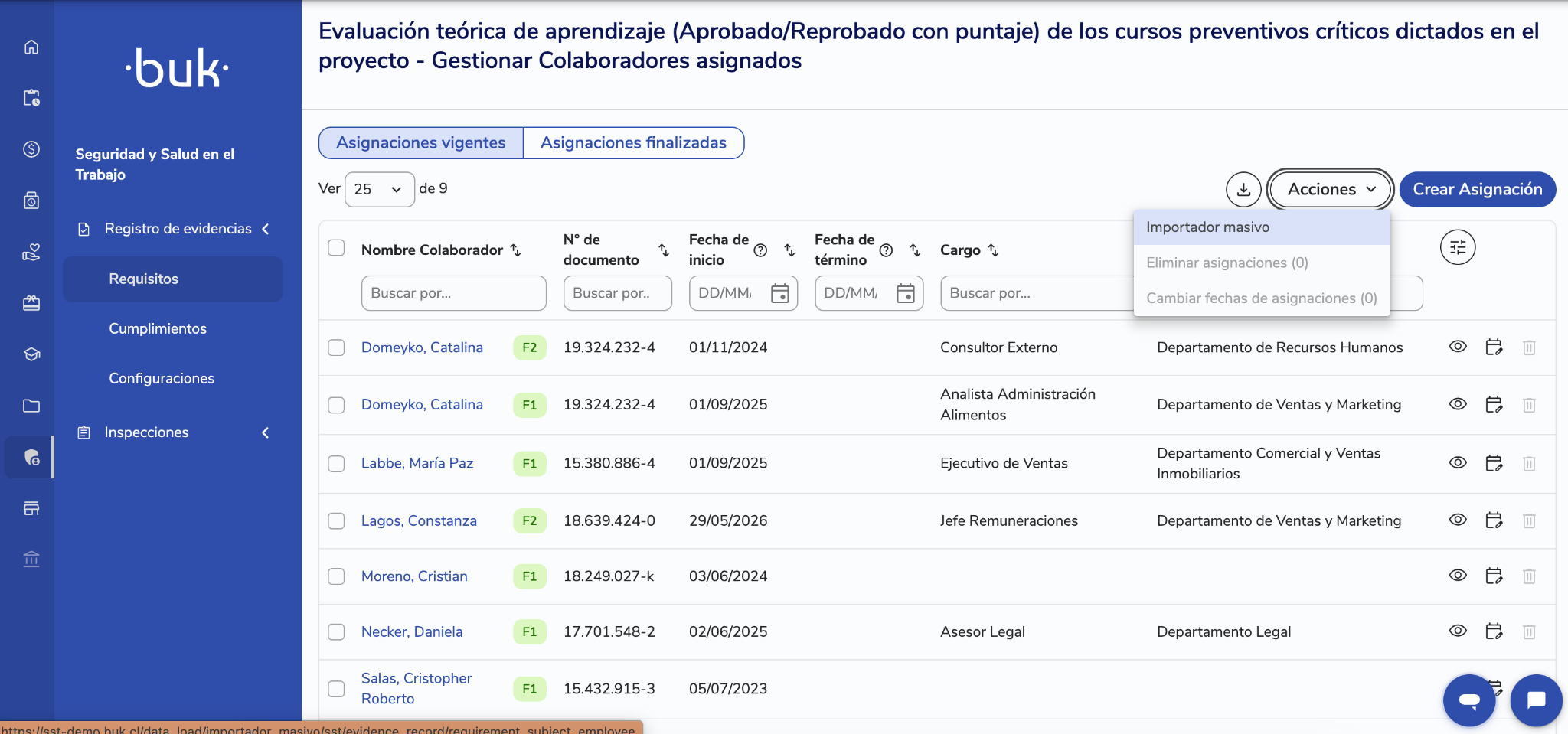Open Labbe, María Paz collaborator link
This screenshot has width=1568, height=734.
417,464
